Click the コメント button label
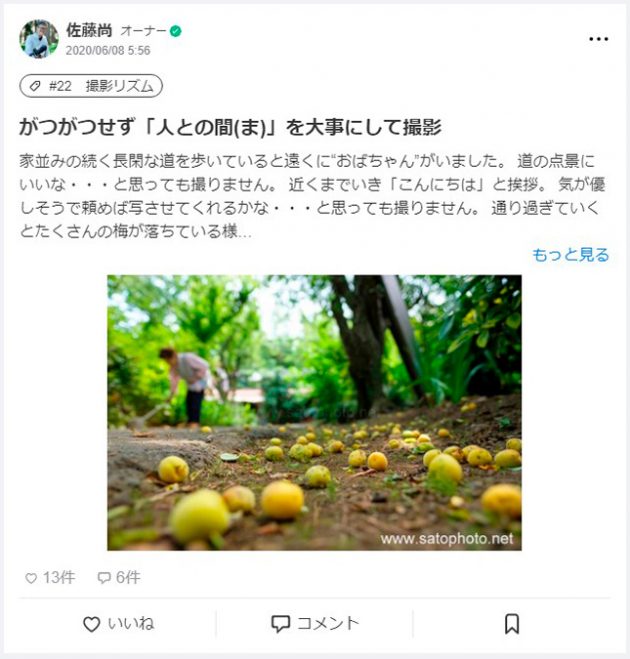Viewport: 630px width, 659px height. click(x=328, y=624)
